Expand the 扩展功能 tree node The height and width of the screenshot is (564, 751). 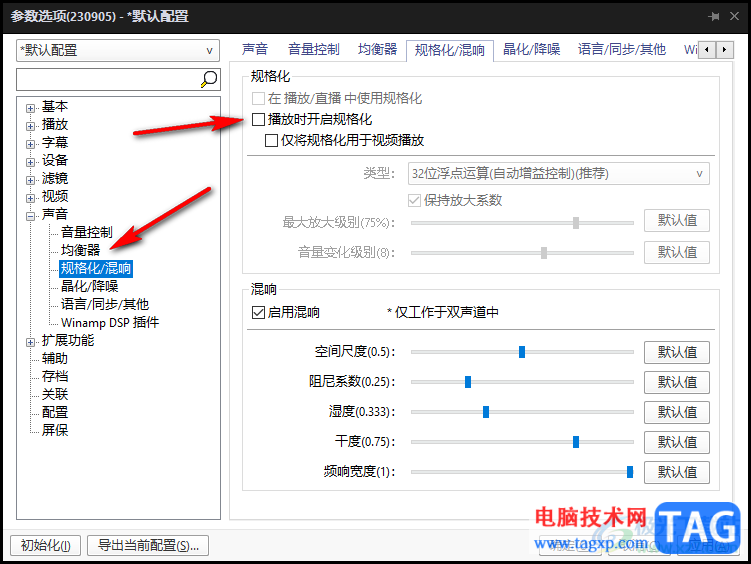click(x=31, y=342)
